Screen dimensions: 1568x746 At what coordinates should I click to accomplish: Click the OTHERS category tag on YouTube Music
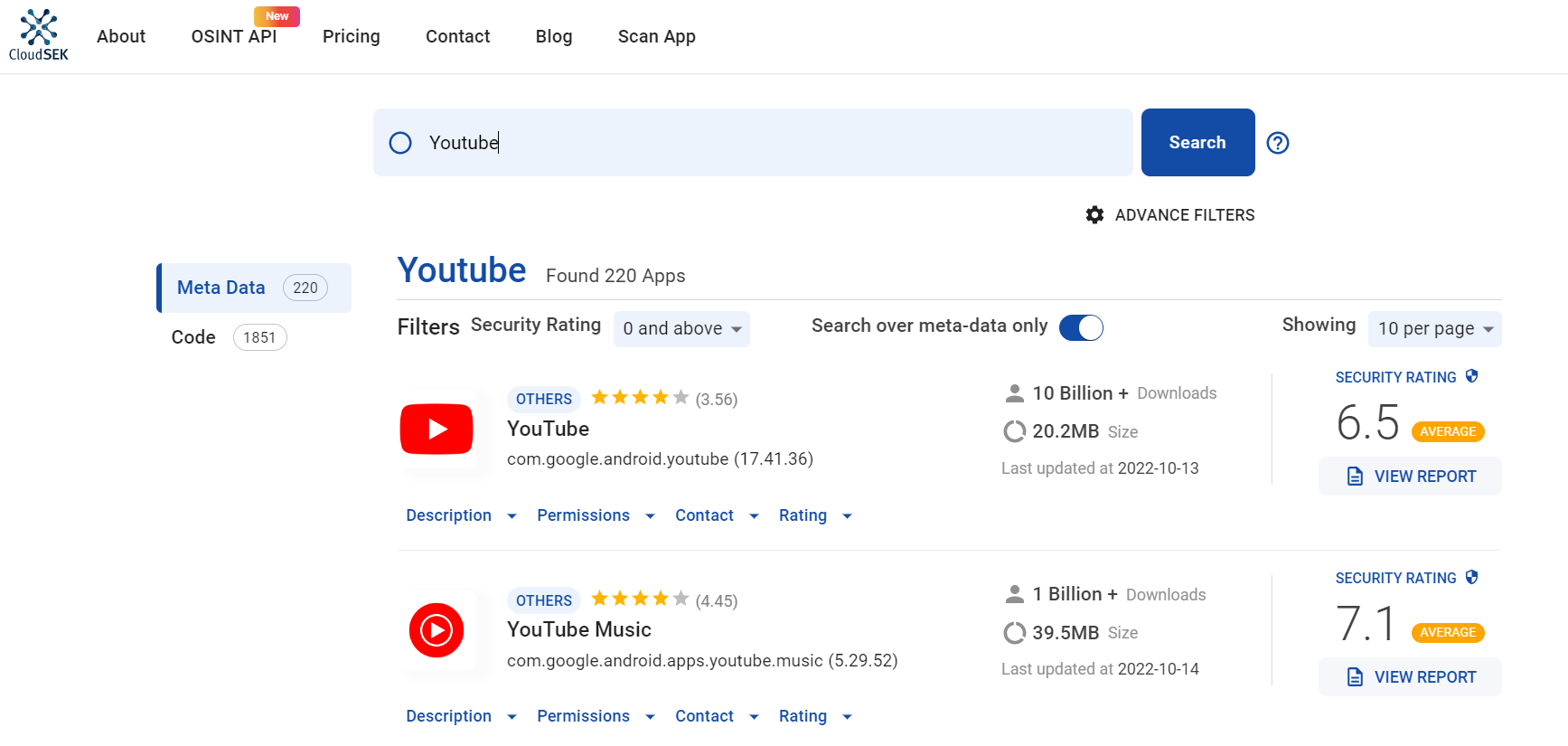[544, 600]
